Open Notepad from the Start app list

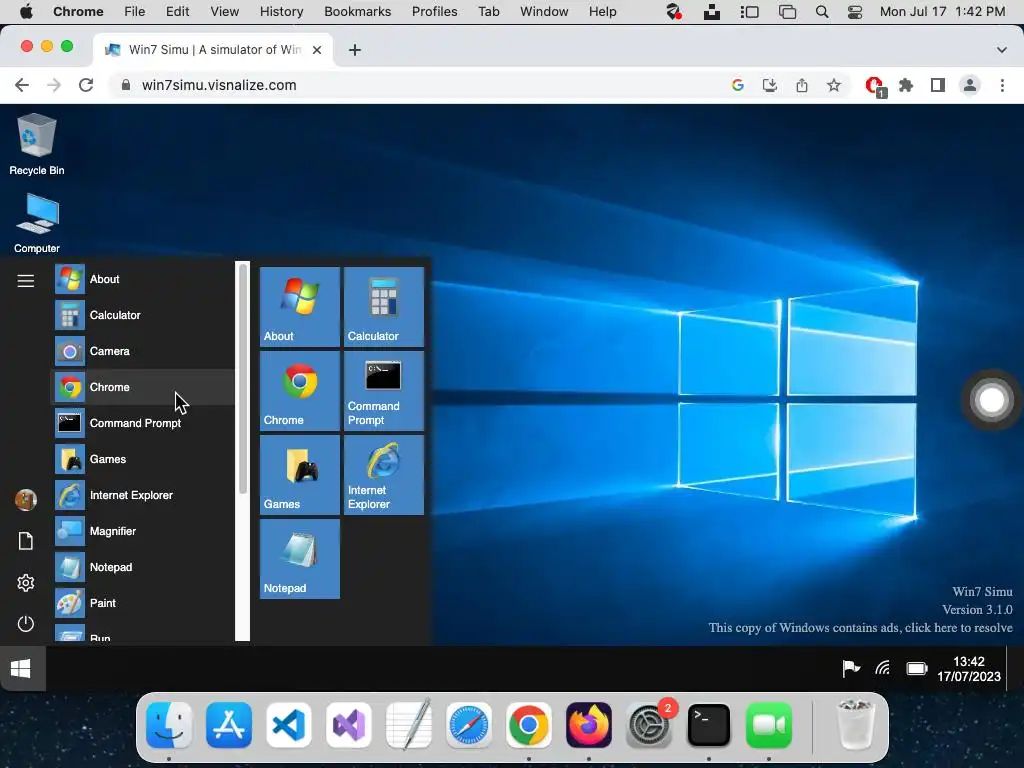tap(144, 567)
